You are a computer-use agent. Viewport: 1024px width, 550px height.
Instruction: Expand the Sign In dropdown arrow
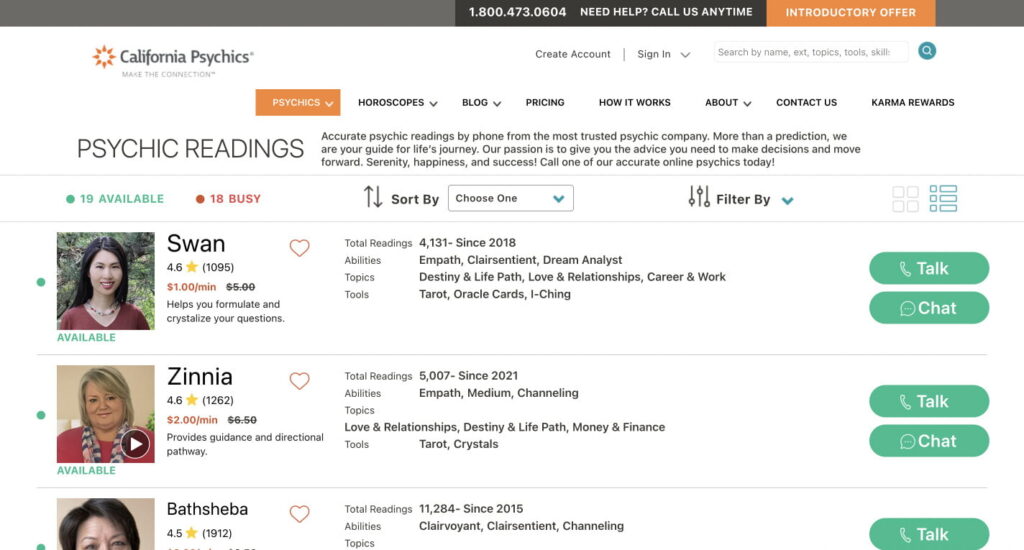685,55
